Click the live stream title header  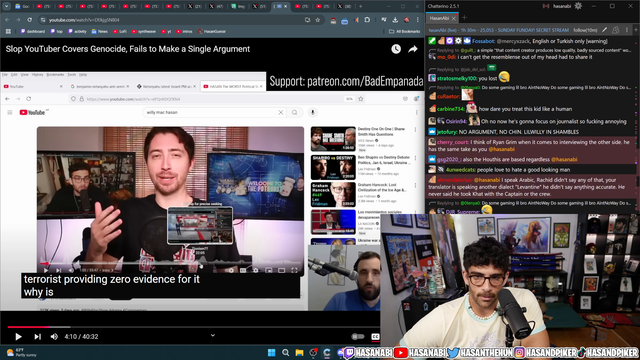point(498,30)
